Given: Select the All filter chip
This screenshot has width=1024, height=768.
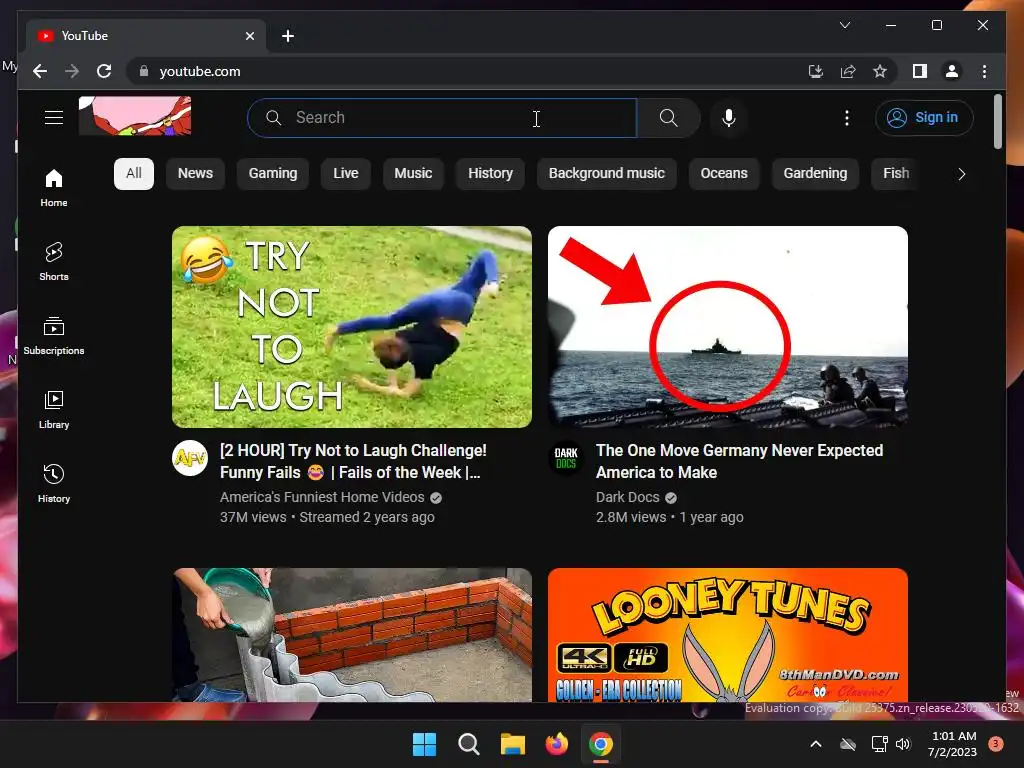Looking at the screenshot, I should click(134, 174).
